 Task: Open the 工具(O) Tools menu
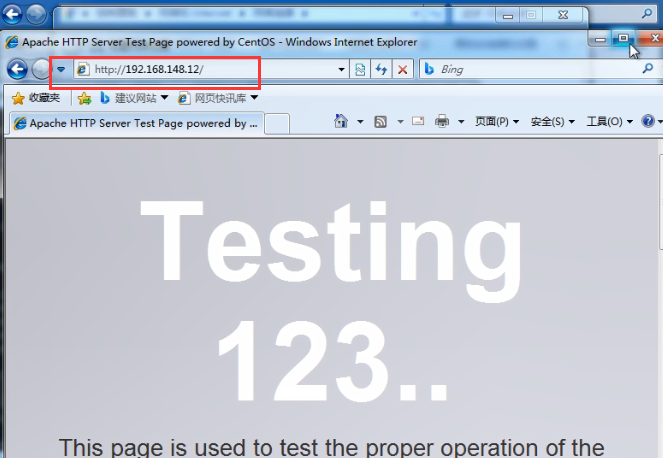(x=610, y=122)
